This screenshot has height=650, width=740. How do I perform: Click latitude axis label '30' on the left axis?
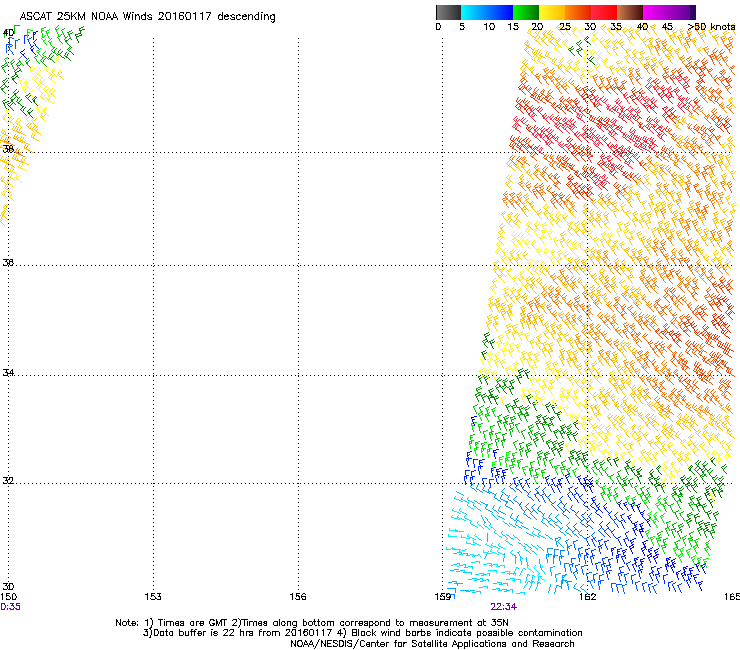(x=8, y=587)
